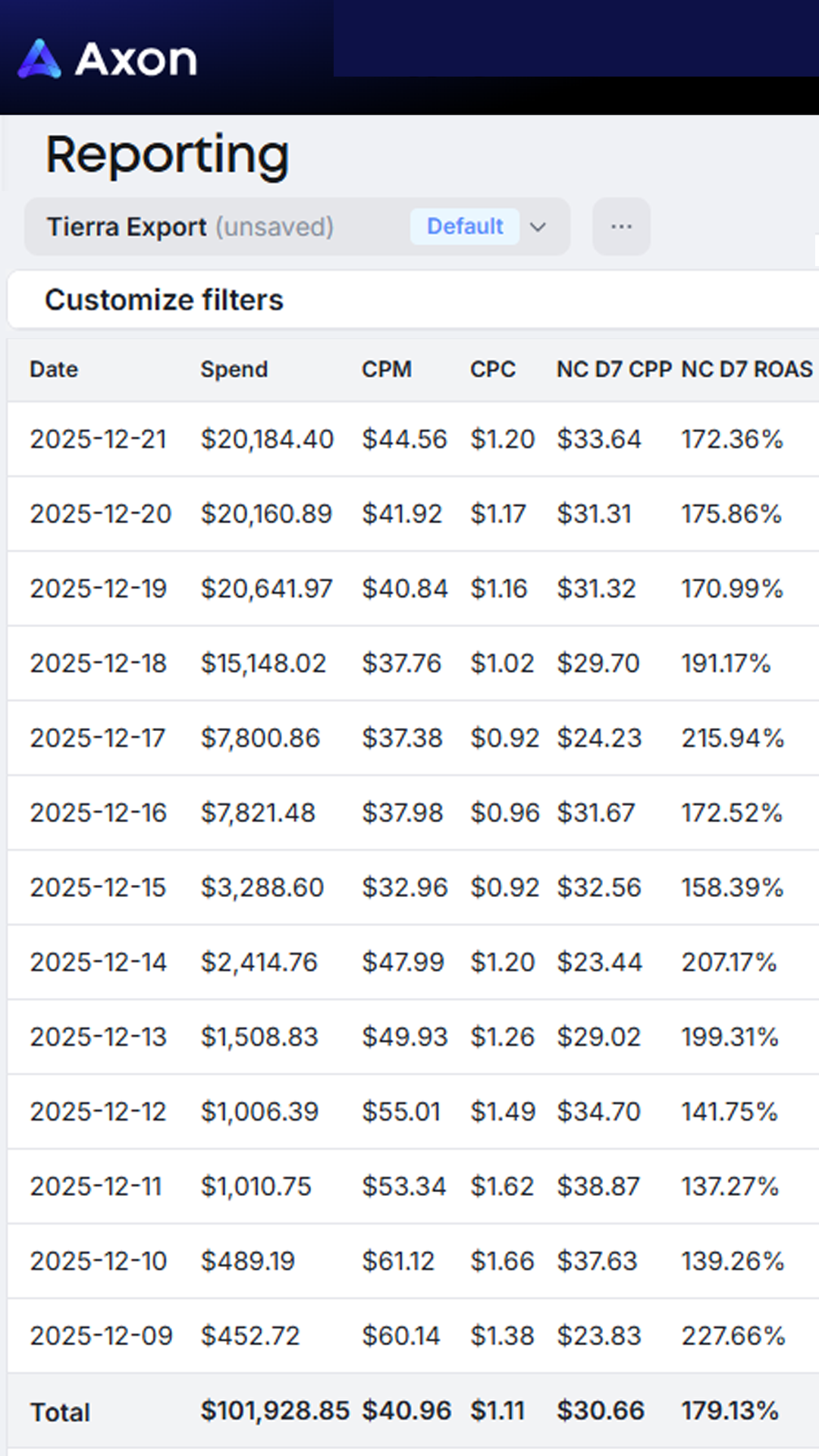
Task: Click the $20,641.97 spend cell
Action: point(266,588)
